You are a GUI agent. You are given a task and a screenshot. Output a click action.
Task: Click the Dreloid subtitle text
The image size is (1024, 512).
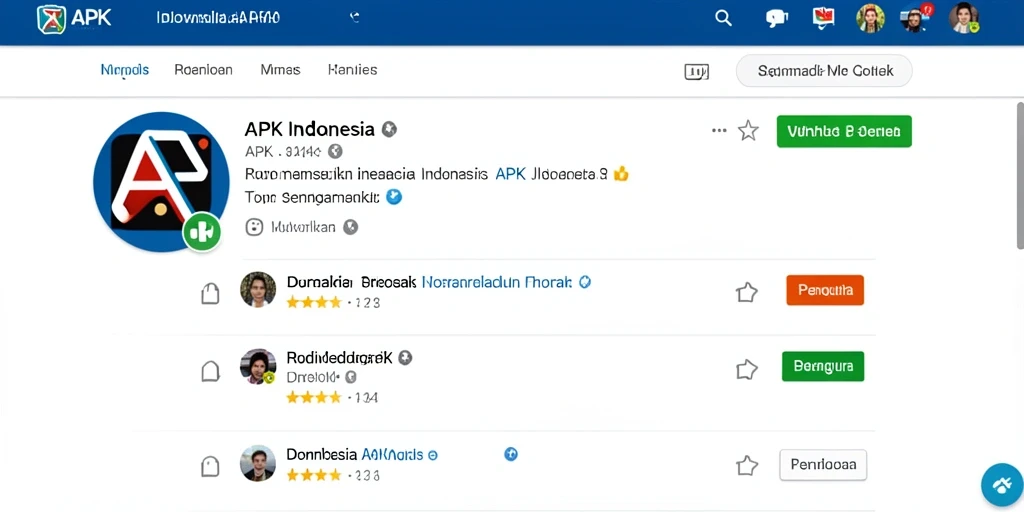tap(312, 377)
